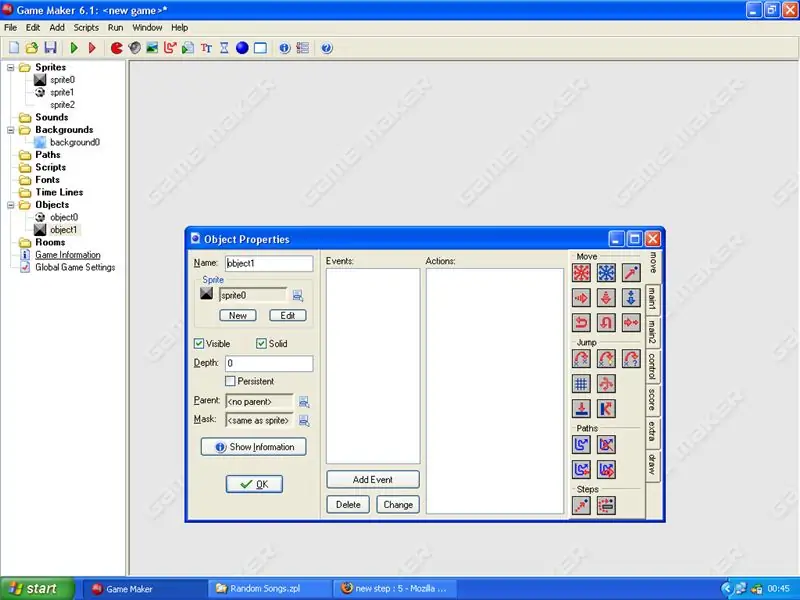Select the set friction action
Image resolution: width=800 pixels, height=600 pixels.
[631, 322]
